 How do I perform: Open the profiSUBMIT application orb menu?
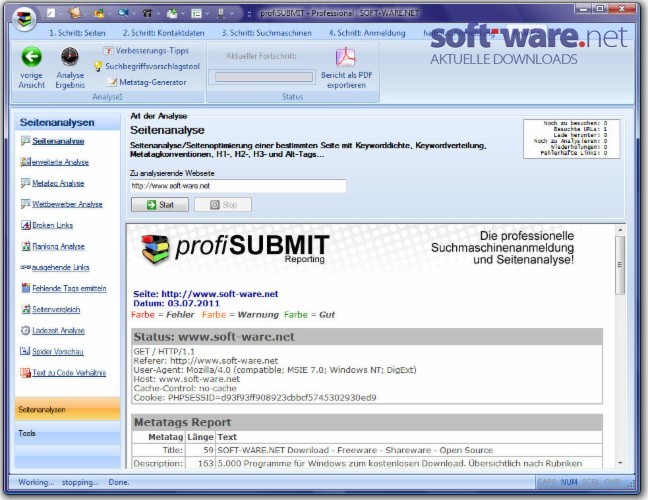click(x=24, y=18)
